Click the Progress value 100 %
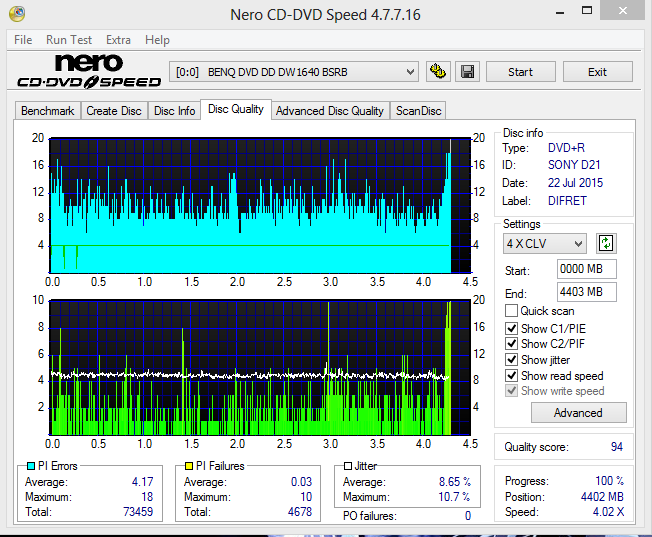 [610, 481]
